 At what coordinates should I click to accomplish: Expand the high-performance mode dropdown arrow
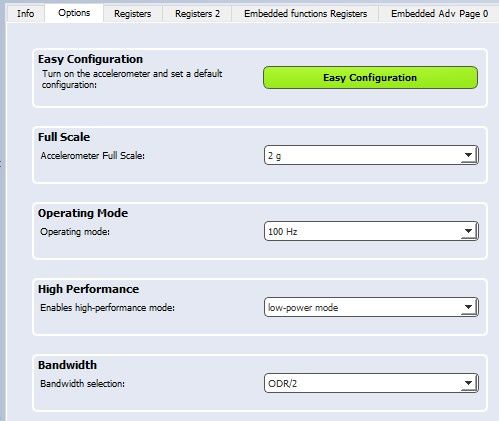click(x=468, y=307)
